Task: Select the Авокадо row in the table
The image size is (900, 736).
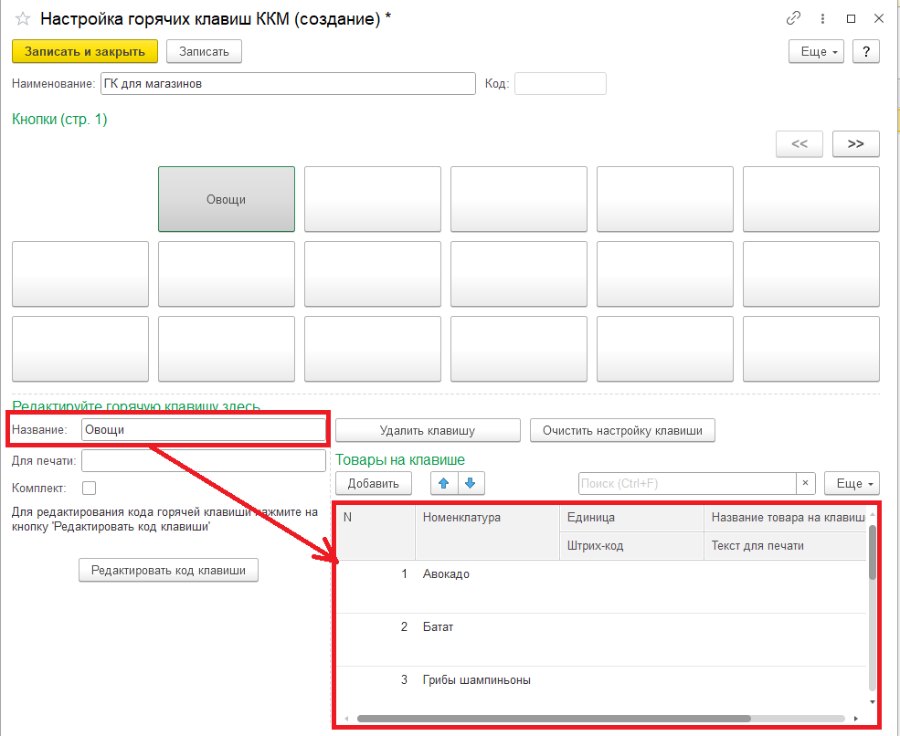Action: click(602, 587)
